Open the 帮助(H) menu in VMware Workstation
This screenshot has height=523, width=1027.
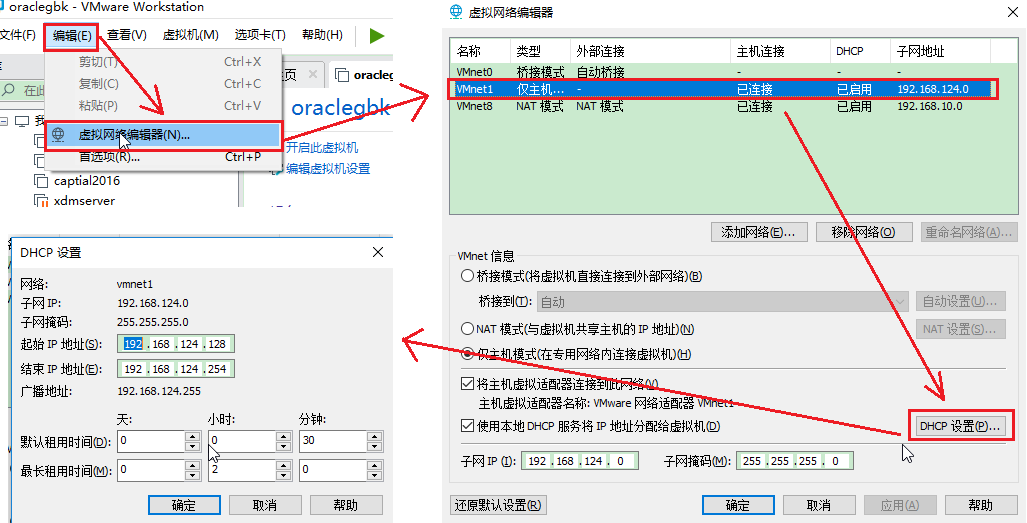pos(322,35)
